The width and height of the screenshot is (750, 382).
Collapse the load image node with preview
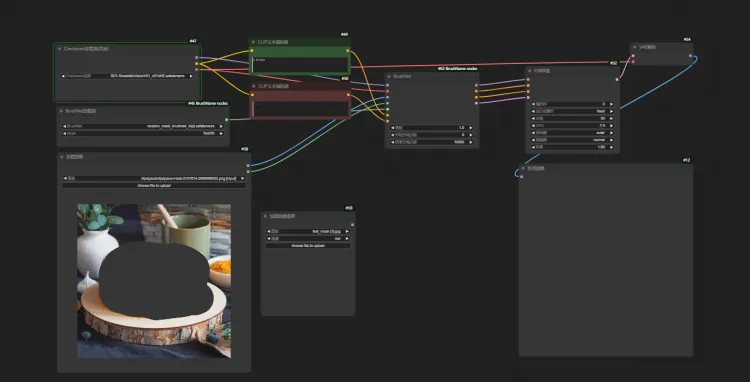[x=62, y=156]
